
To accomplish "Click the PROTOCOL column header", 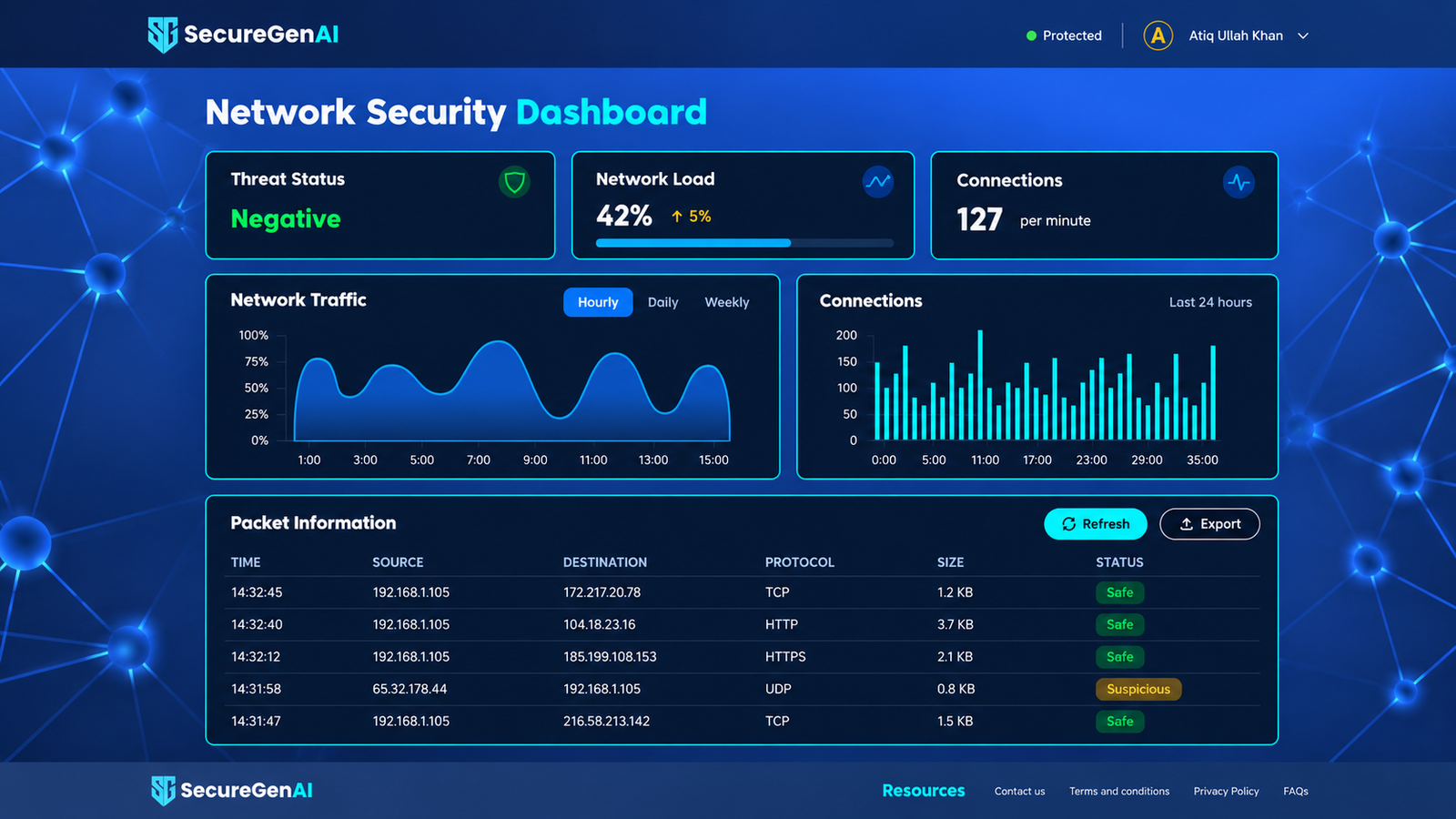I will pos(799,562).
